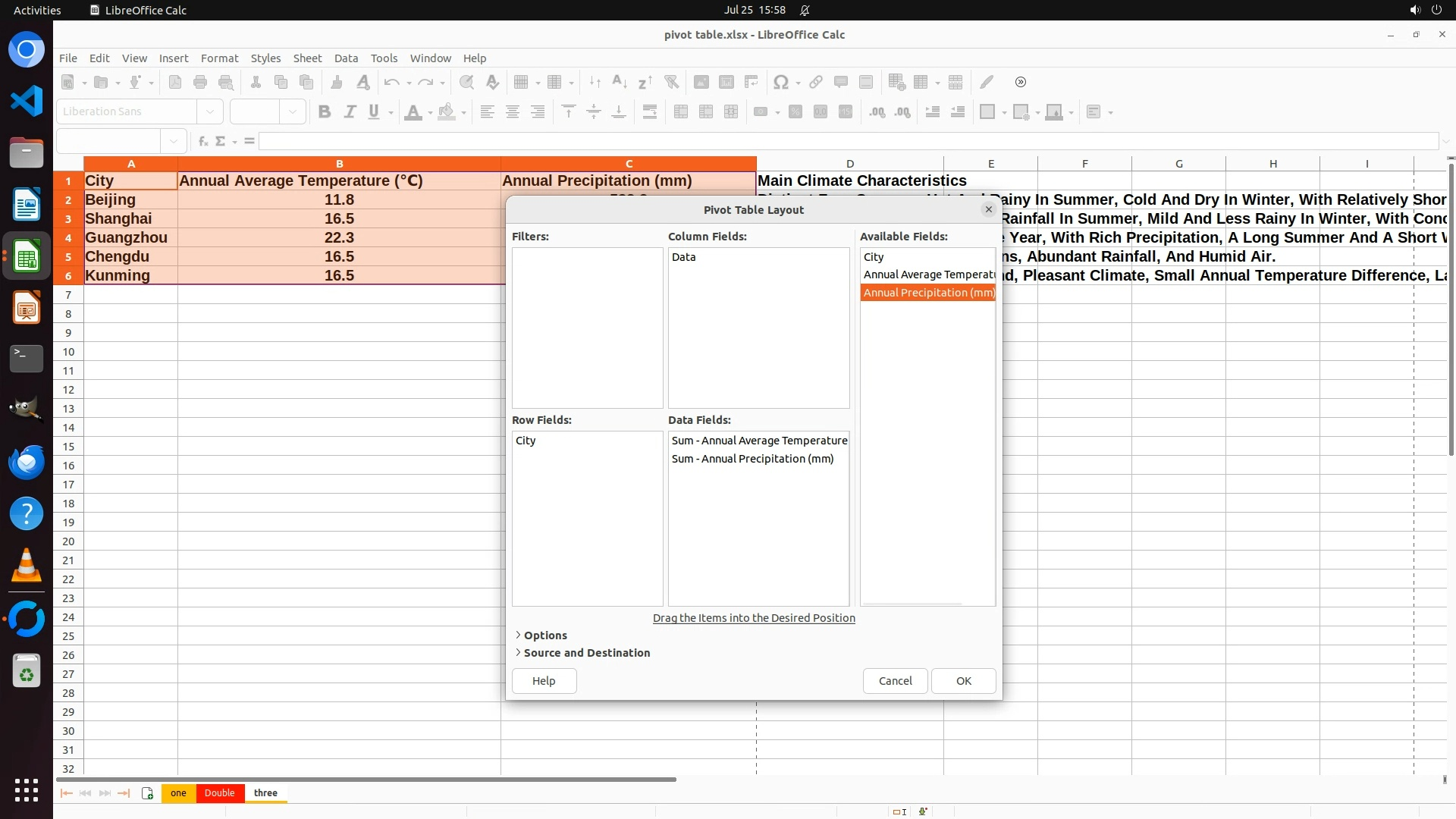Click OK to create pivot table
Image resolution: width=1456 pixels, height=819 pixels.
963,681
